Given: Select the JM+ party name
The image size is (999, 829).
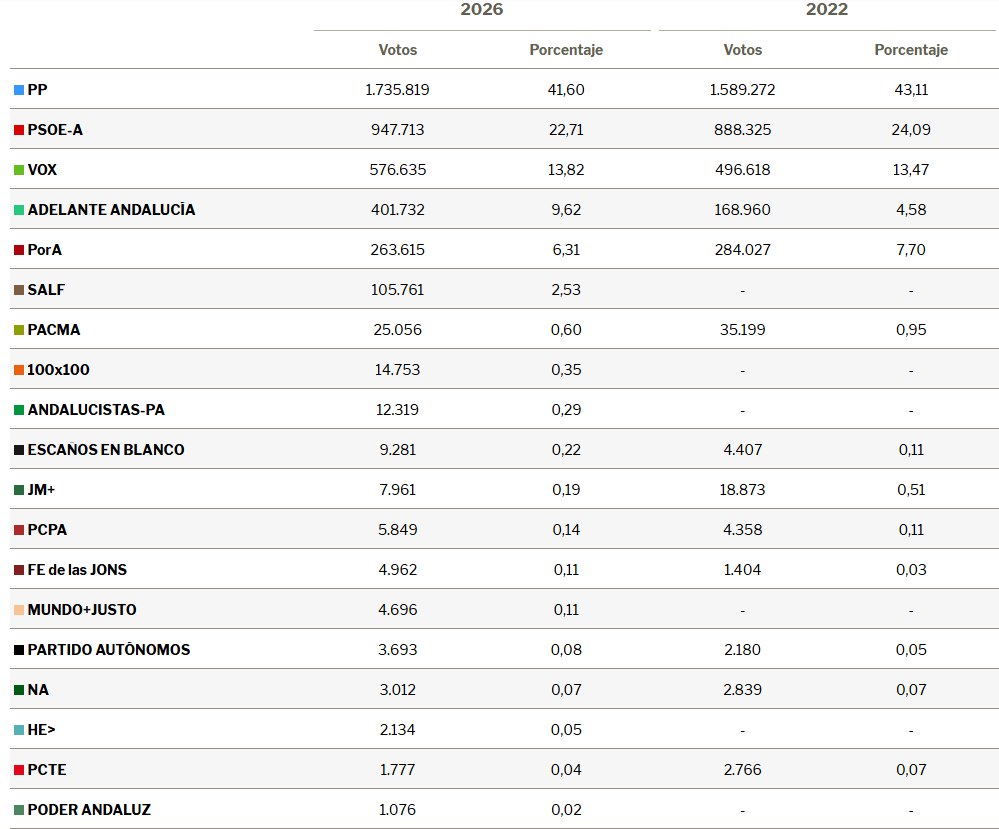Looking at the screenshot, I should pos(41,490).
